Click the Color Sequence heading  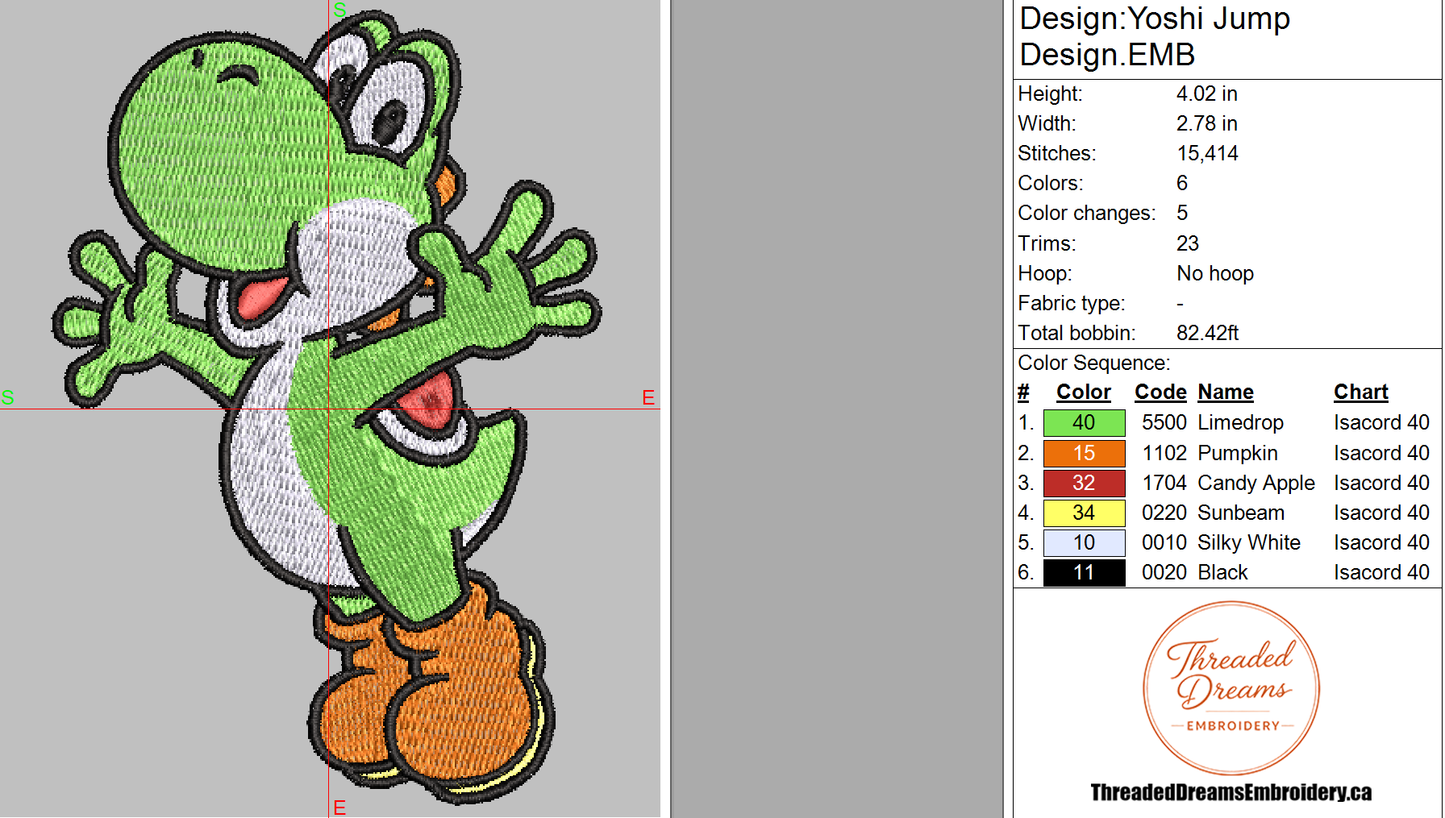(x=1094, y=363)
